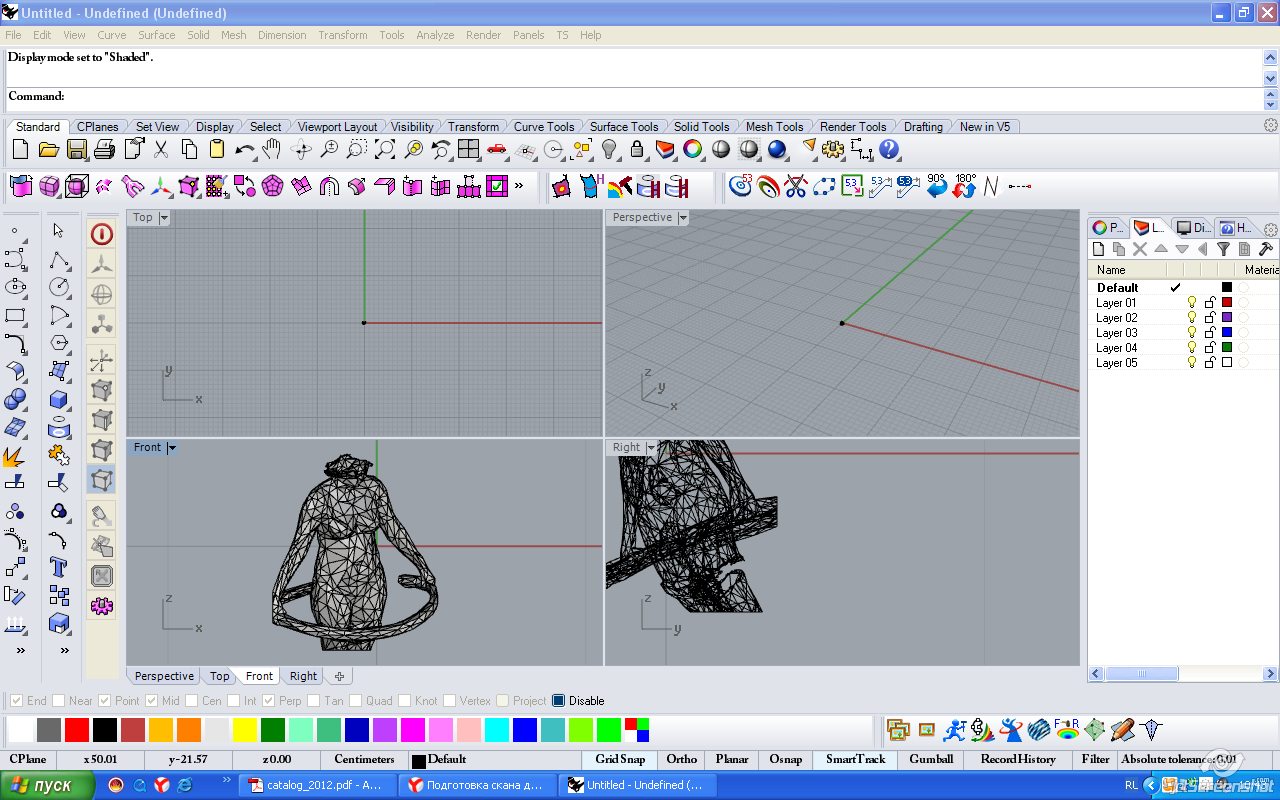The height and width of the screenshot is (800, 1280).
Task: Open the Perspective viewport dropdown arrow
Action: [683, 218]
